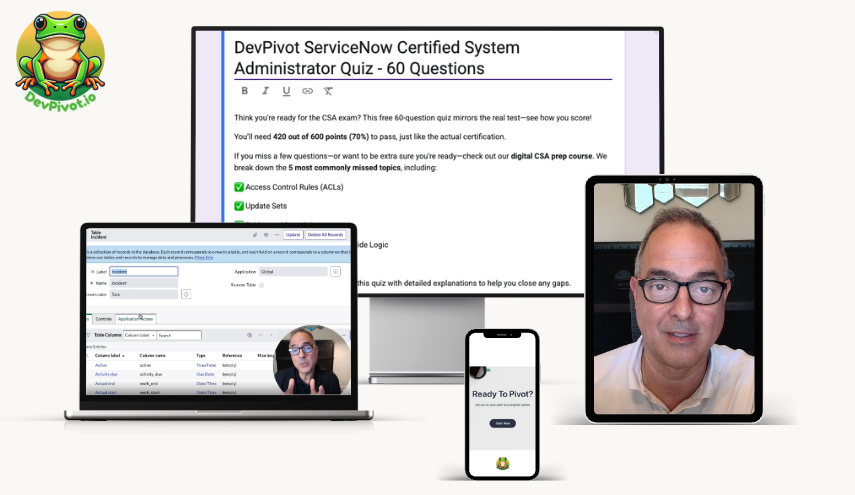Open the Column label search dropdown
Image resolution: width=855 pixels, height=495 pixels.
140,335
